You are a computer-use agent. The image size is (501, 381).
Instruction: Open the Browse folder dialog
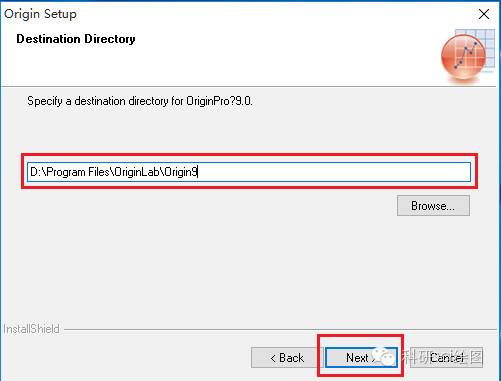pyautogui.click(x=433, y=206)
